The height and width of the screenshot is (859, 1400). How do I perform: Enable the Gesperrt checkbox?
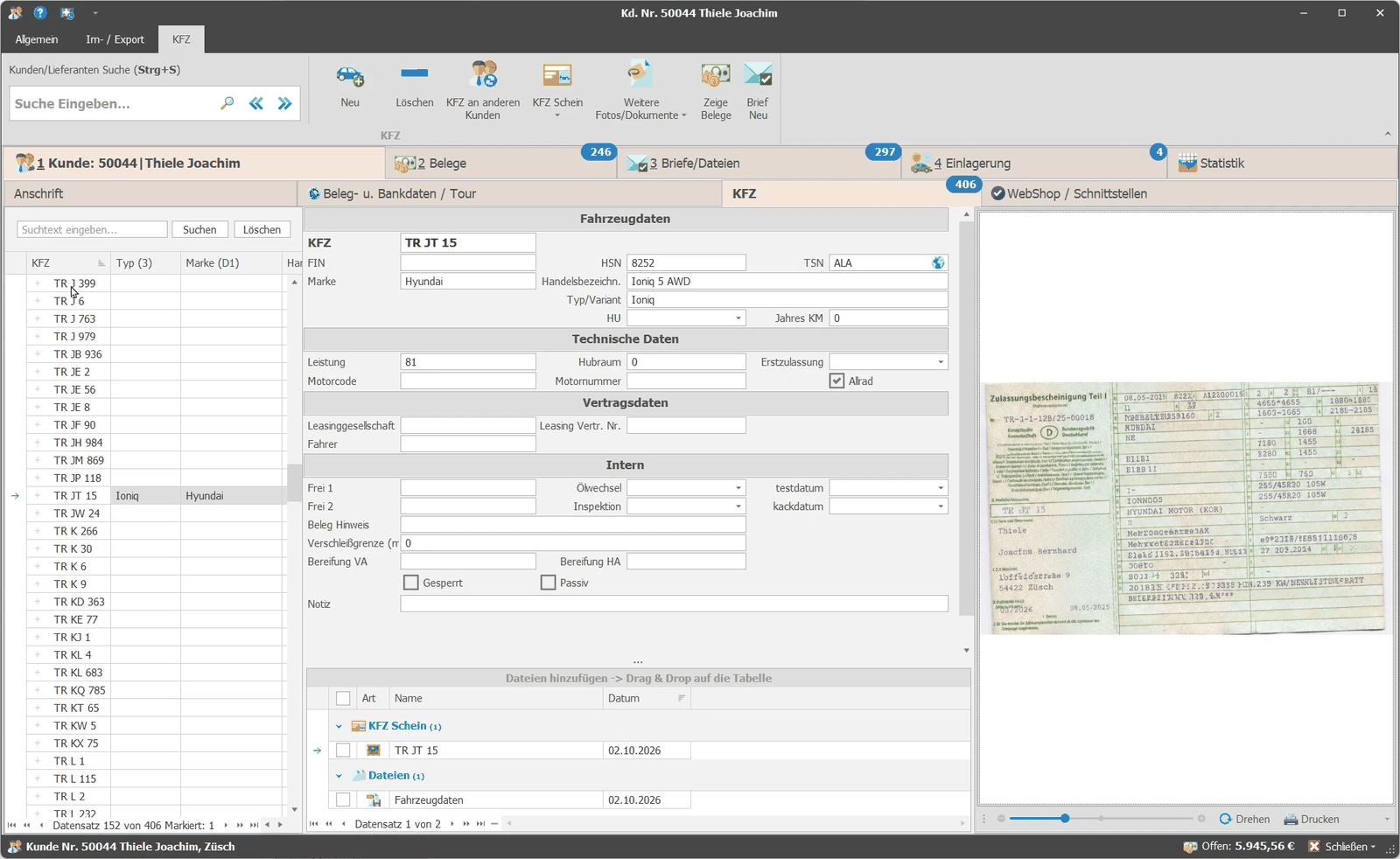[x=411, y=583]
